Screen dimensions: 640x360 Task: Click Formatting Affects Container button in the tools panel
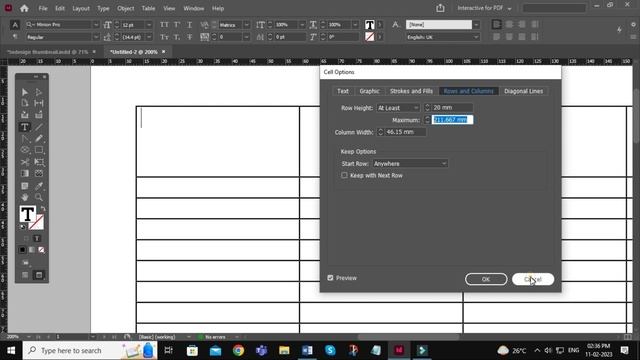click(x=26, y=238)
